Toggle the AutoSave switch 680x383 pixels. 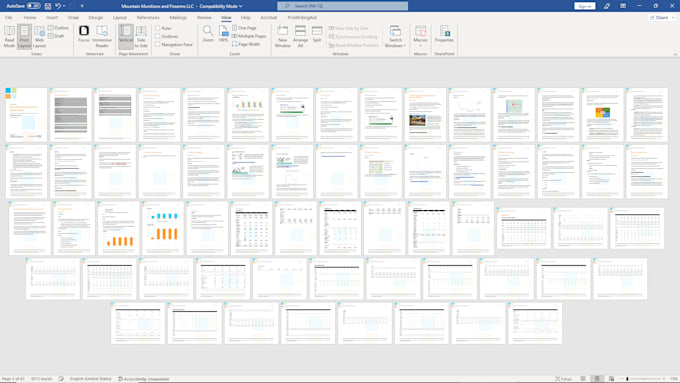point(33,6)
